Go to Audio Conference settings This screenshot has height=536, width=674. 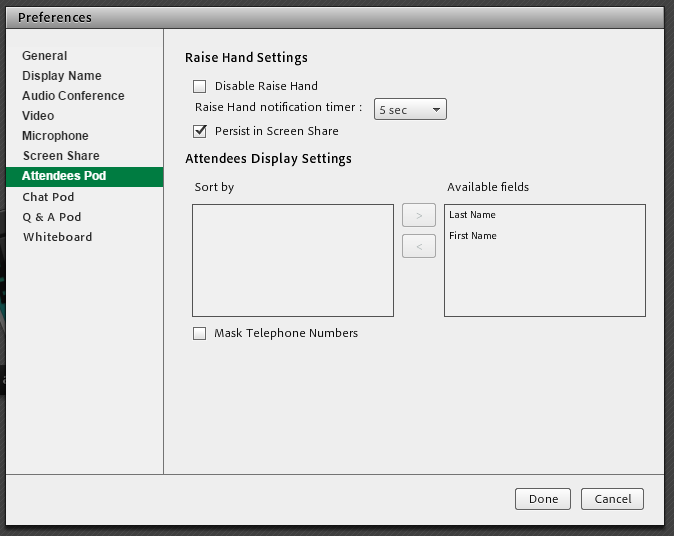tap(73, 96)
